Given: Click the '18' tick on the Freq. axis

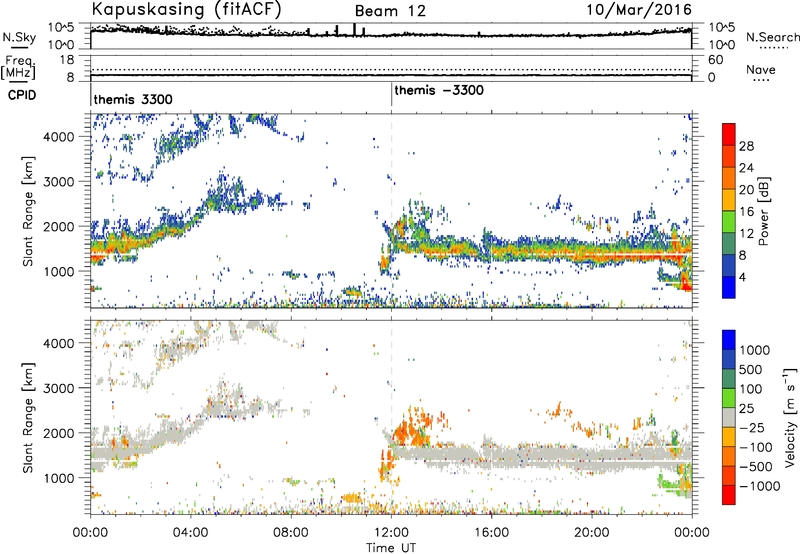Looking at the screenshot, I should coord(67,60).
